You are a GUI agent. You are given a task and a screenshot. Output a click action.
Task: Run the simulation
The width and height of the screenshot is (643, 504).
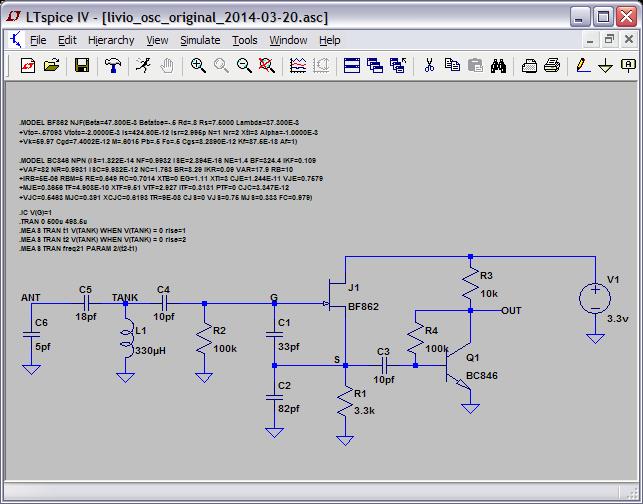143,65
